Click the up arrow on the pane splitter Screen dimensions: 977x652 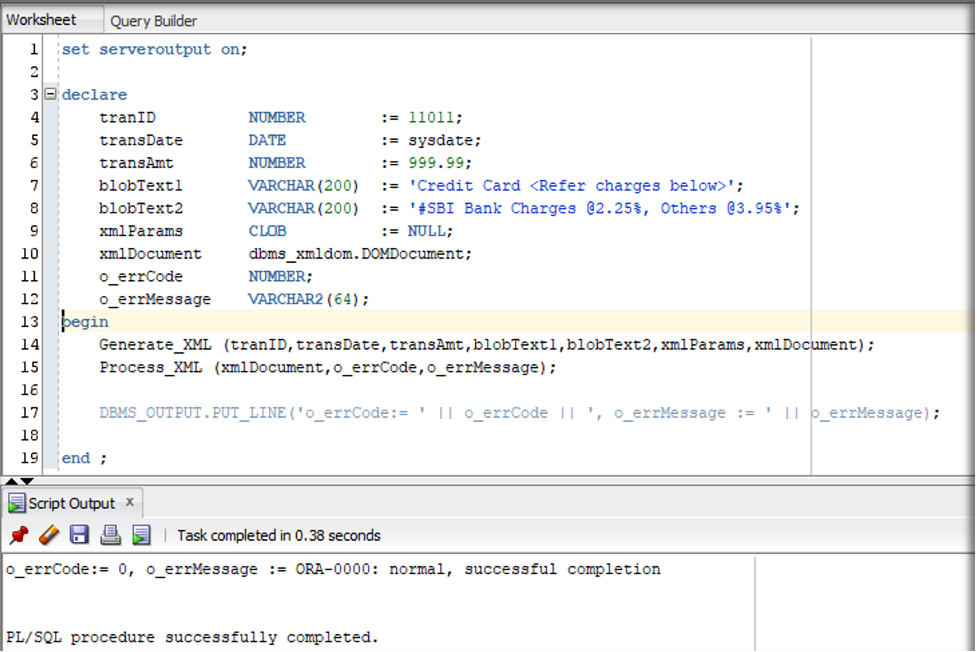click(12, 482)
